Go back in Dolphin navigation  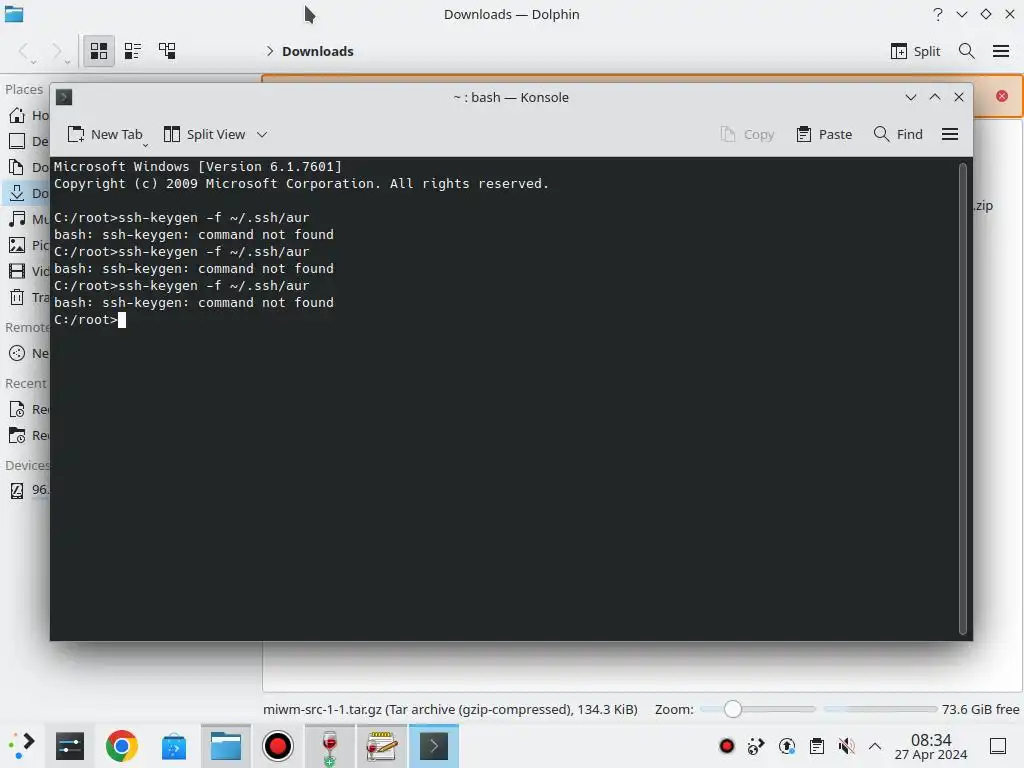[x=25, y=51]
